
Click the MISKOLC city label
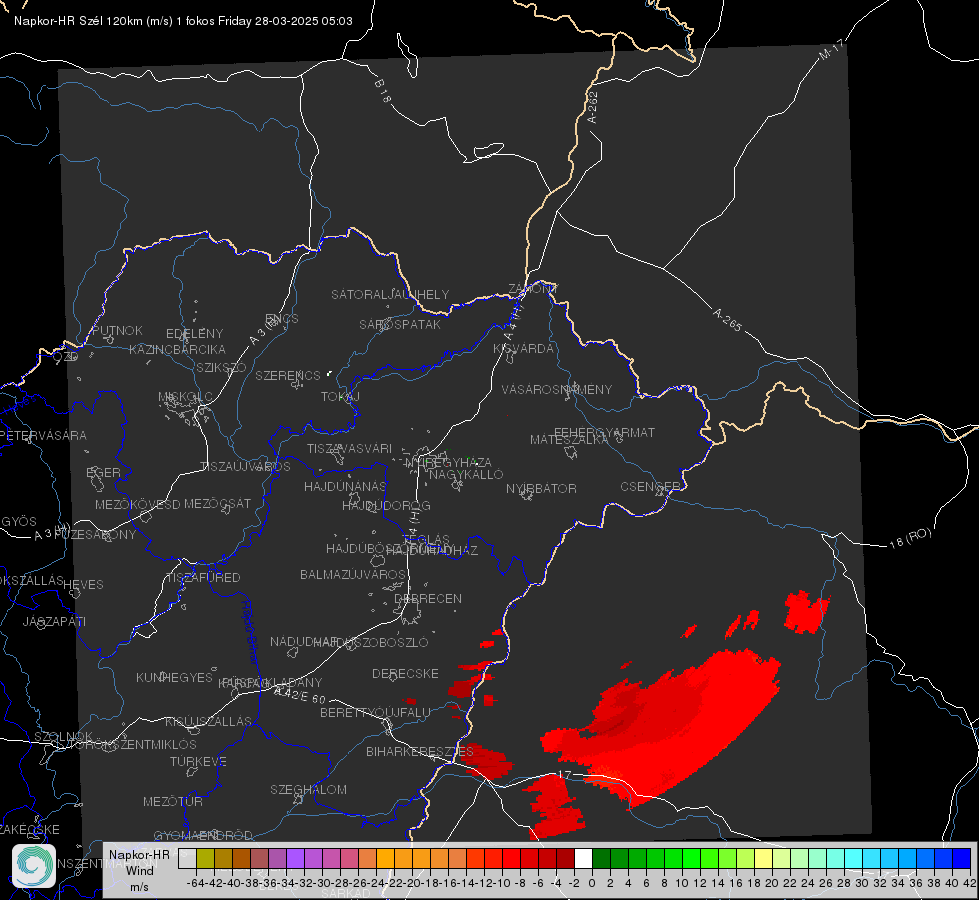click(185, 397)
